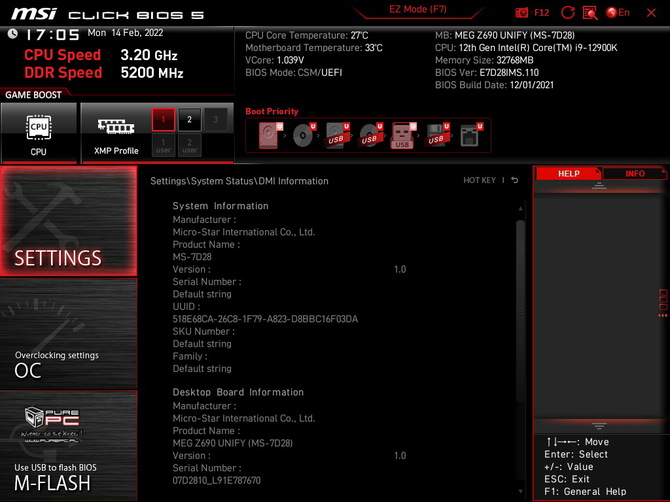
Task: Change language via the En globe icon
Action: [618, 13]
